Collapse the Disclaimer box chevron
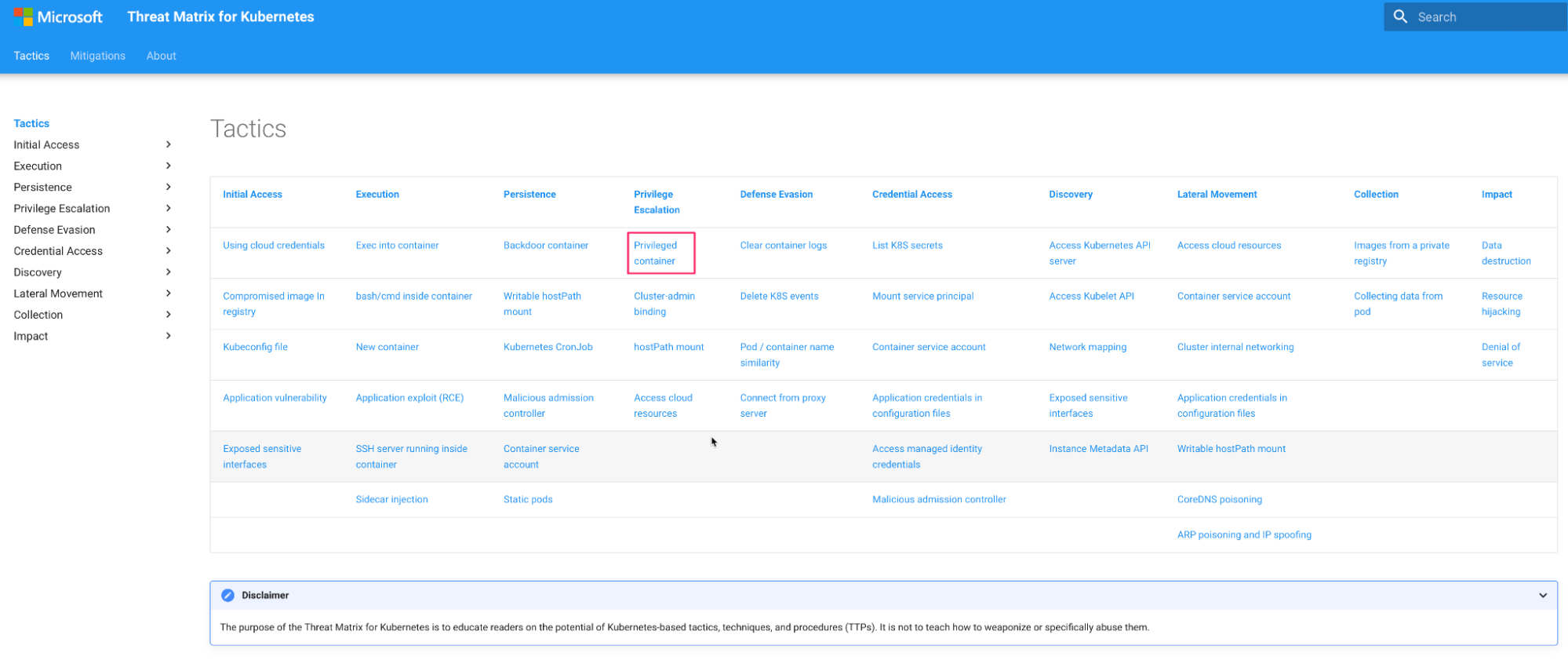The width and height of the screenshot is (1568, 660). coord(1542,596)
